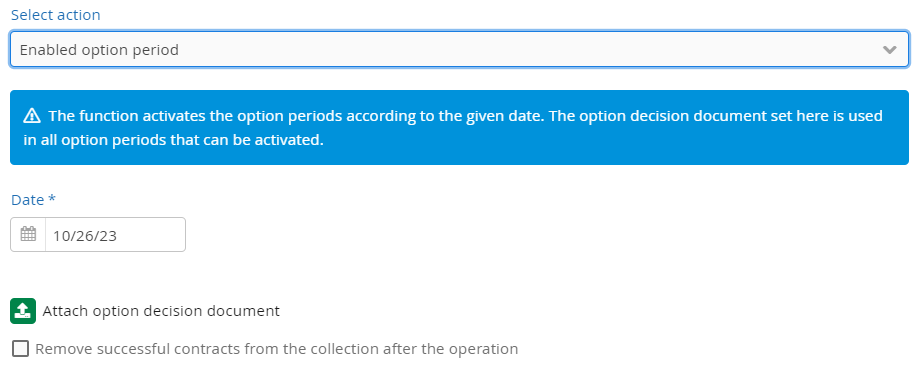This screenshot has height=366, width=915.
Task: Click the green upload document icon
Action: 23,311
